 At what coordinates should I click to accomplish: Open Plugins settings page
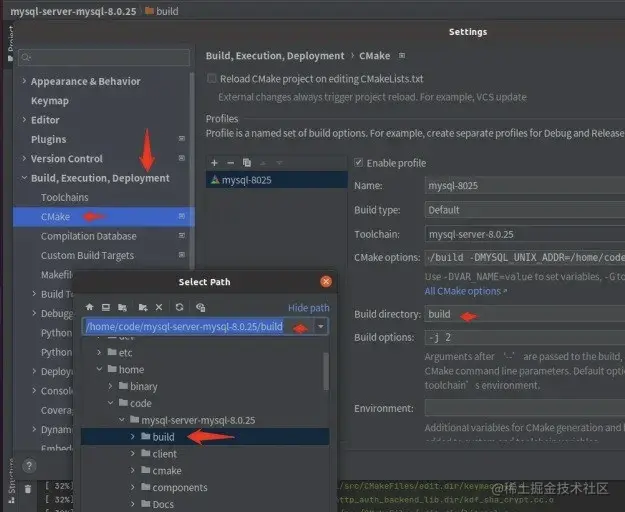[49, 139]
